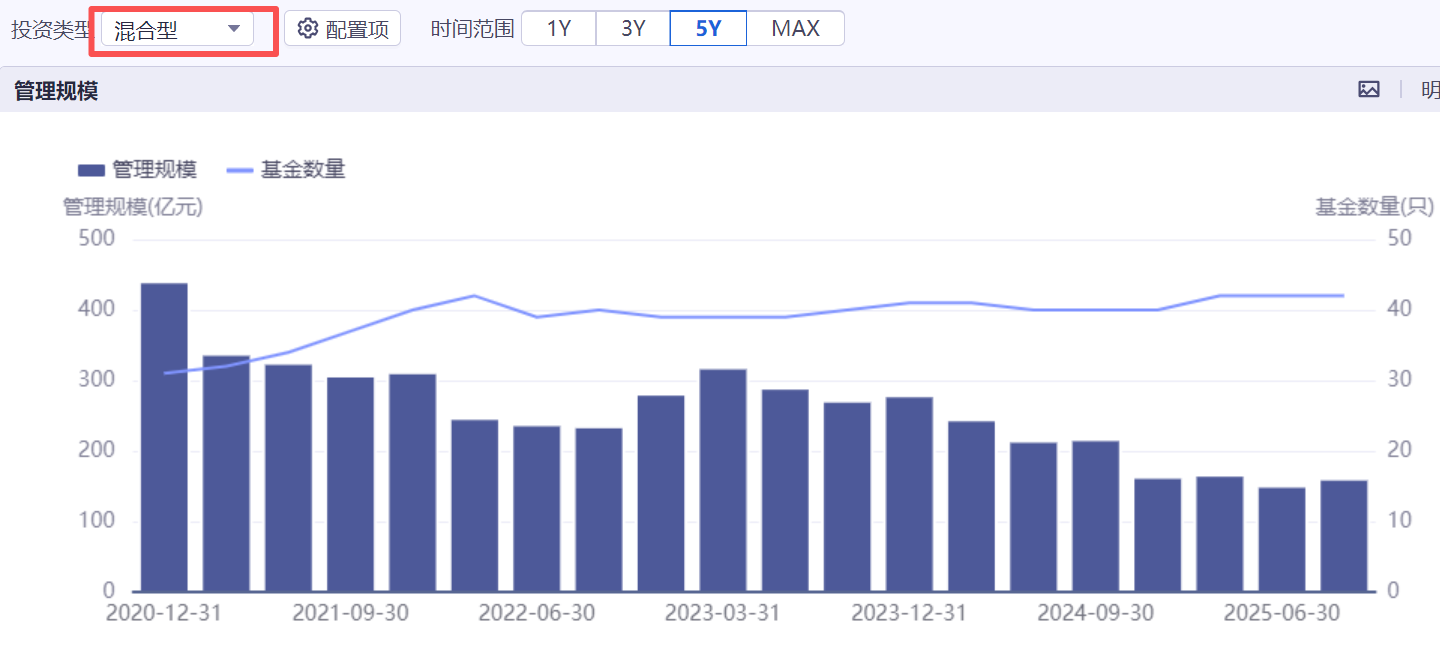Viewport: 1440px width, 651px height.
Task: Select the 2023-03-31 management scale bar
Action: coord(723,480)
